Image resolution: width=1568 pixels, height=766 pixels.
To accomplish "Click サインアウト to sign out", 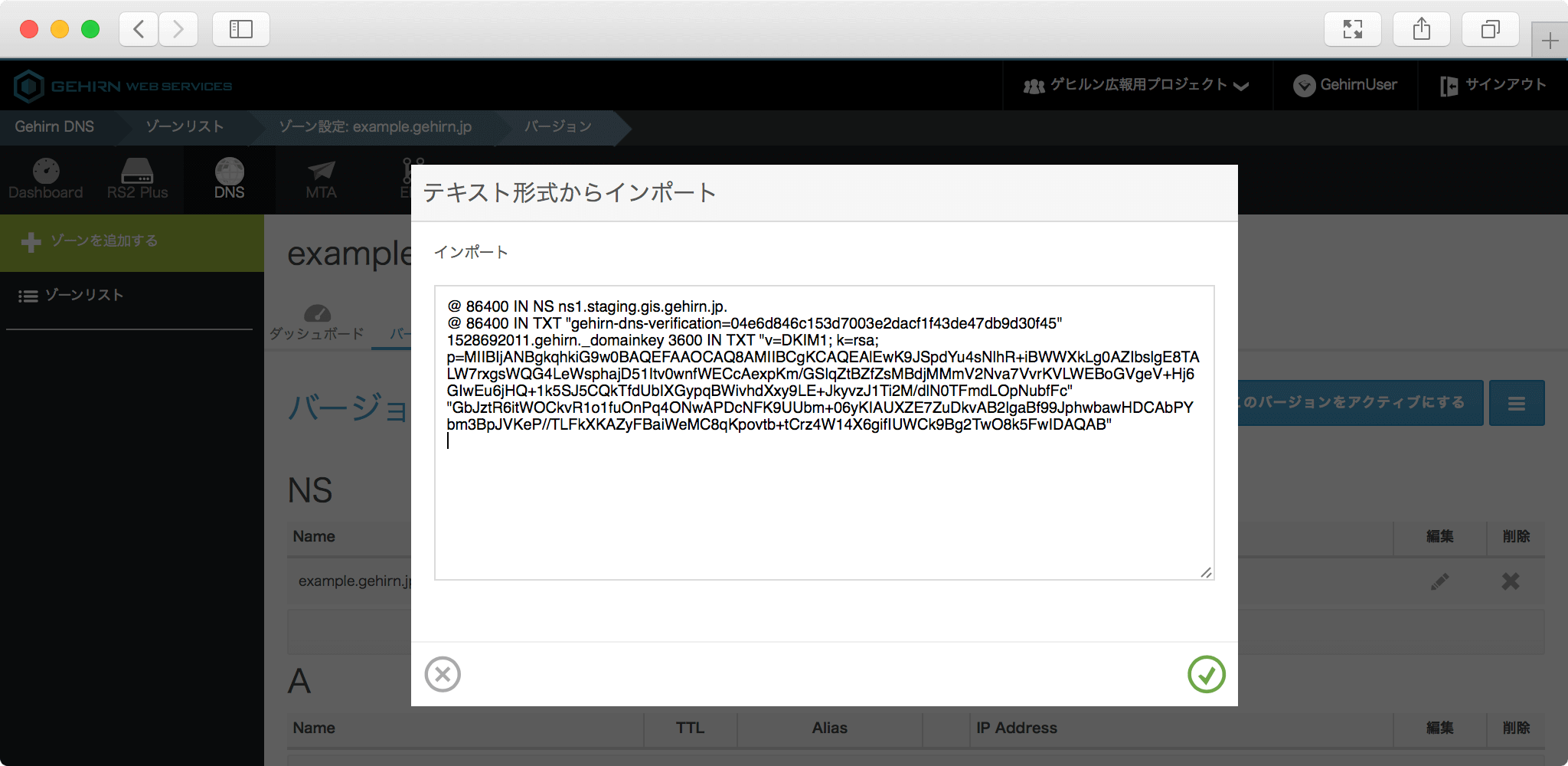I will 1493,85.
